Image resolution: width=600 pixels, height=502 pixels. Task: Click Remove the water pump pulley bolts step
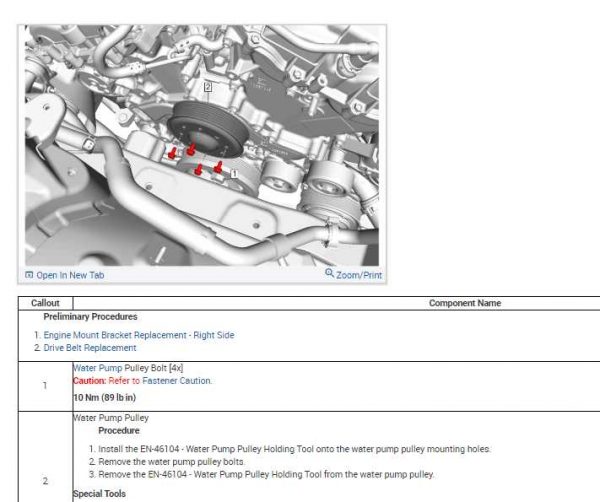coord(171,462)
